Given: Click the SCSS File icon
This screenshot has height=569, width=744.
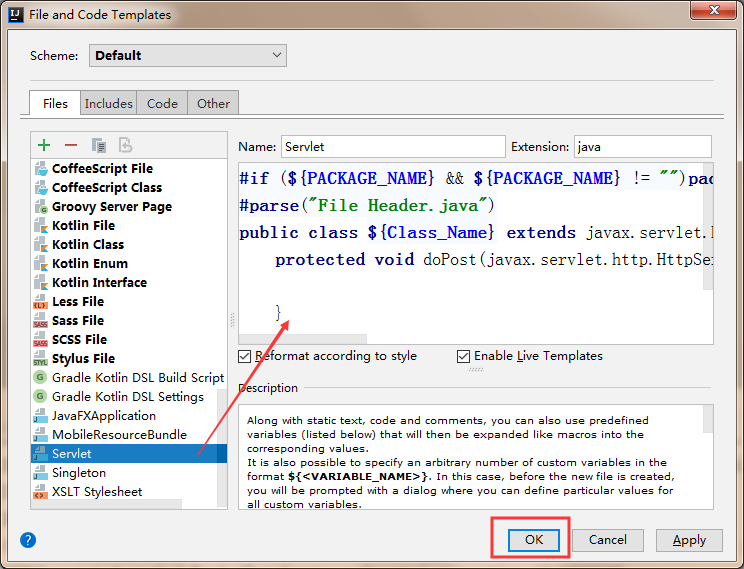Looking at the screenshot, I should point(41,339).
